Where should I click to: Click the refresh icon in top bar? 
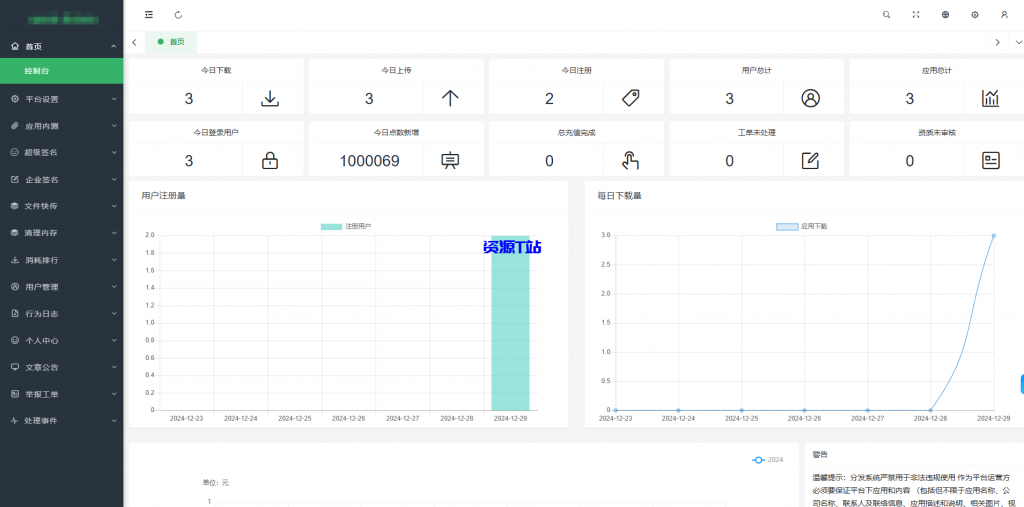tap(178, 15)
